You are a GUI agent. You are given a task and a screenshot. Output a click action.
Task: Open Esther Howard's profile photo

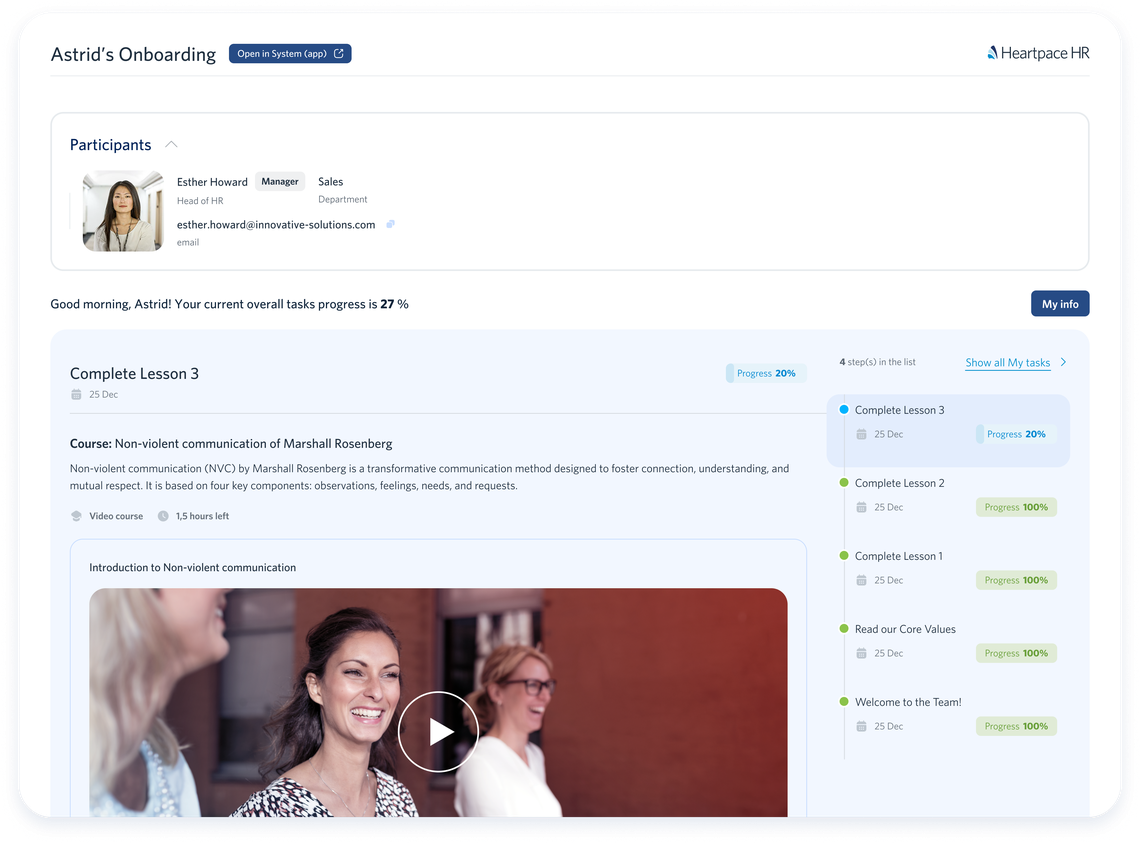123,211
